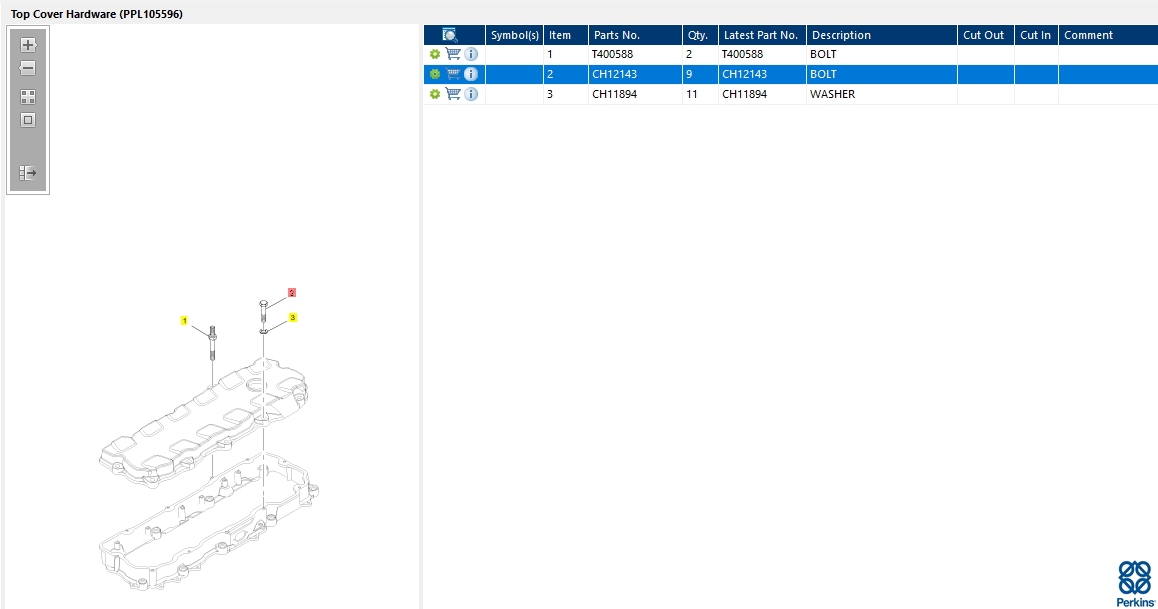The width and height of the screenshot is (1158, 609).
Task: Click green gear icon for CH11894 row
Action: (434, 94)
